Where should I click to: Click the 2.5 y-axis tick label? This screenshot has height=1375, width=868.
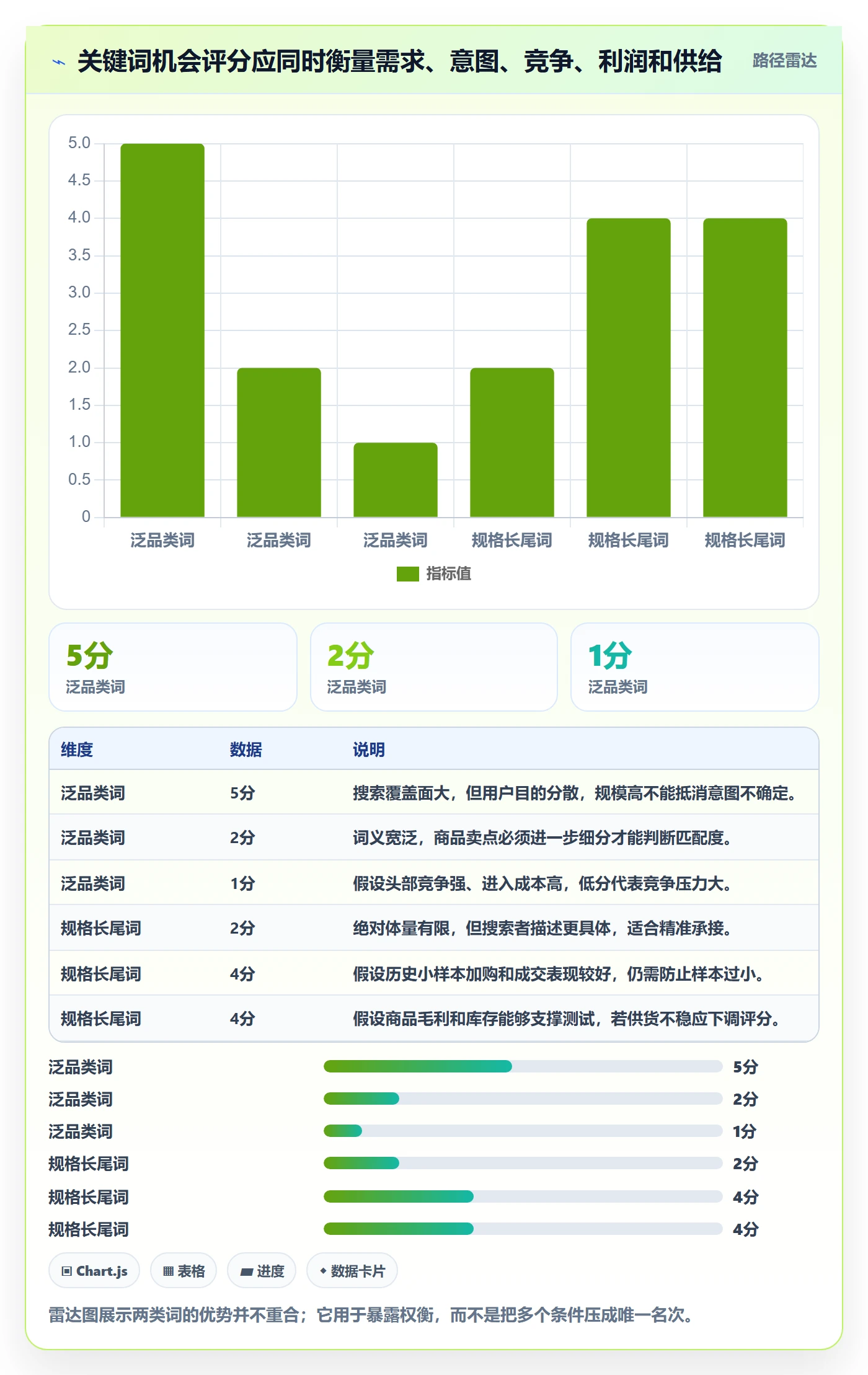tap(79, 330)
